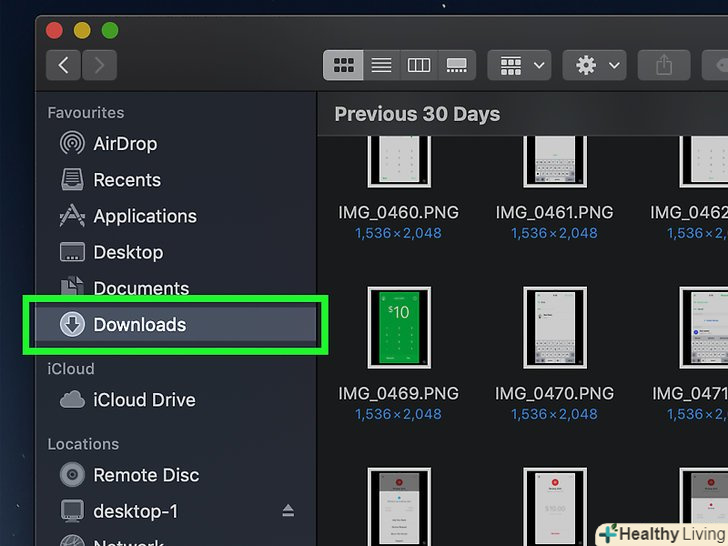Image resolution: width=728 pixels, height=546 pixels.
Task: Open the group-by arrangement dropdown
Action: (x=519, y=66)
